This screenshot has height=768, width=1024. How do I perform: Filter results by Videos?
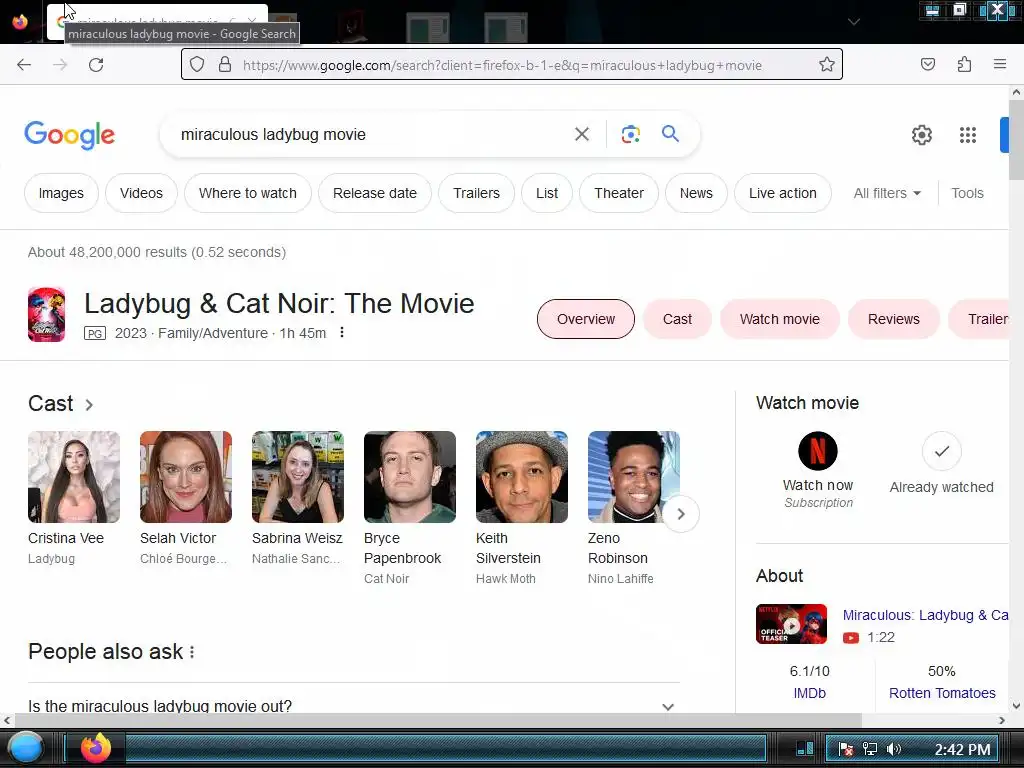pos(141,193)
